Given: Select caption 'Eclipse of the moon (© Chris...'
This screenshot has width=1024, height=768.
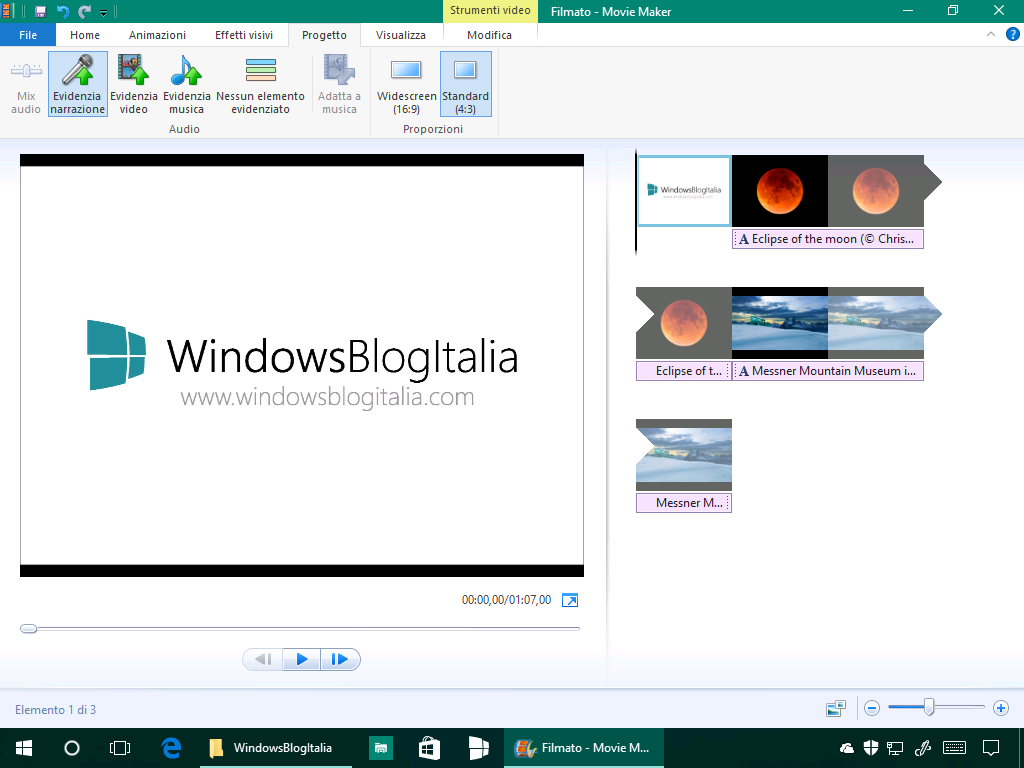Looking at the screenshot, I should 827,239.
